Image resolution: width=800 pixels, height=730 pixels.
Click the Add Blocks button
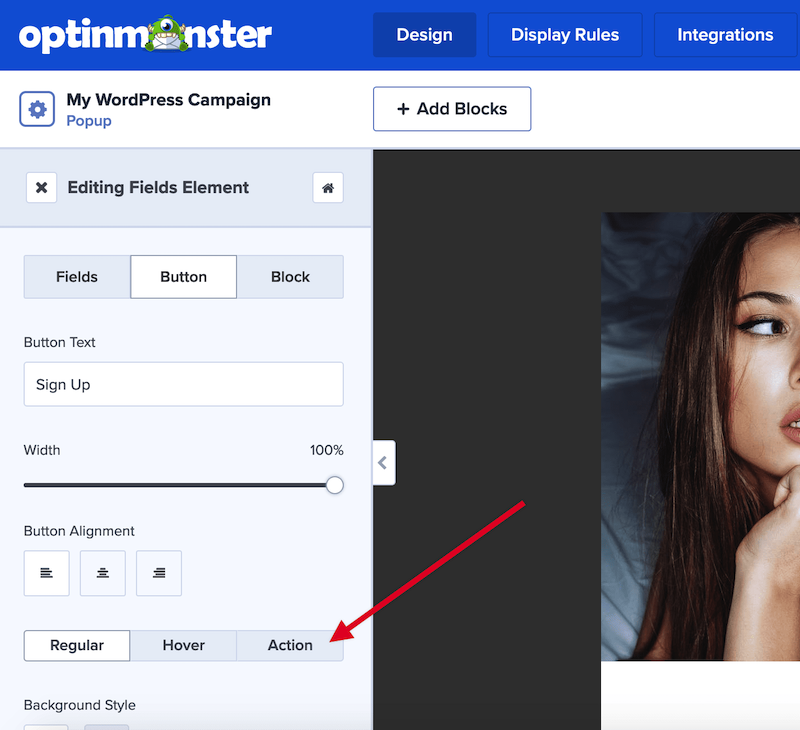pos(452,109)
